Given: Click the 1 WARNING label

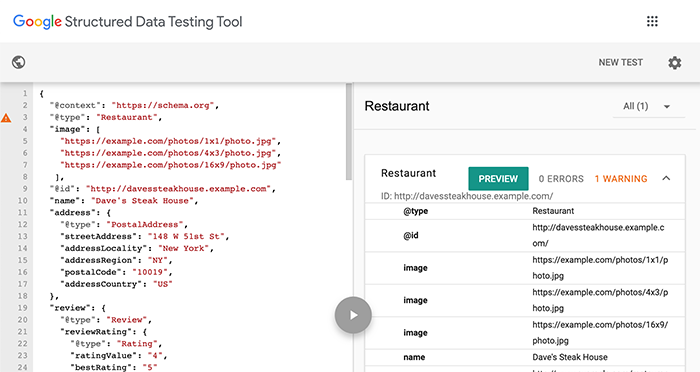Looking at the screenshot, I should (x=621, y=179).
